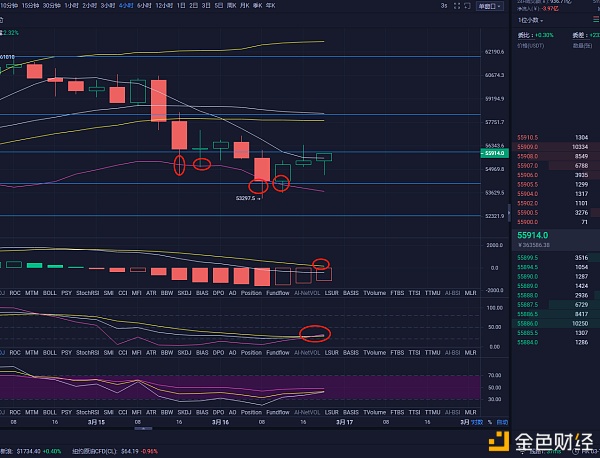Toggle 自动 auto scale
The image size is (600, 458).
(502, 422)
